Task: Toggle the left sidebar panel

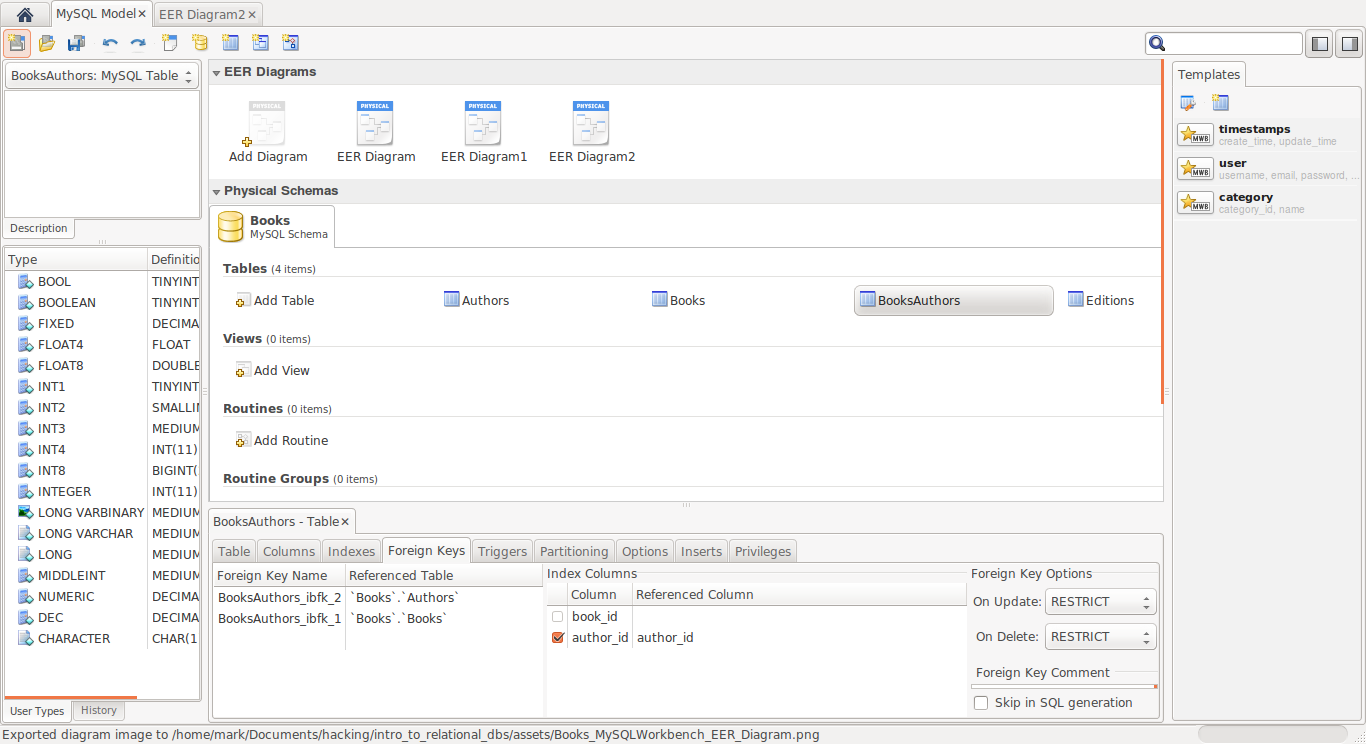Action: click(1319, 44)
